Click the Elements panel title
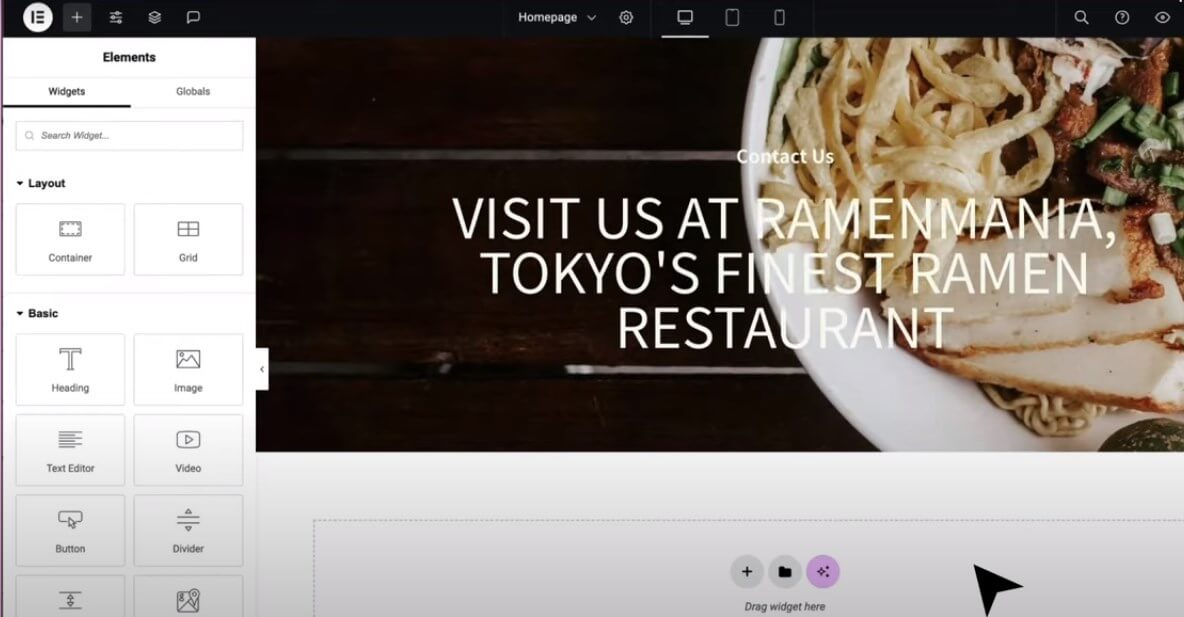 pyautogui.click(x=129, y=57)
